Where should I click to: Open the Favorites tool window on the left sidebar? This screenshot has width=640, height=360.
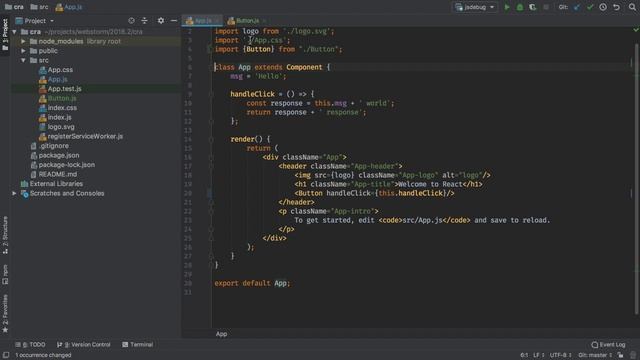5,313
